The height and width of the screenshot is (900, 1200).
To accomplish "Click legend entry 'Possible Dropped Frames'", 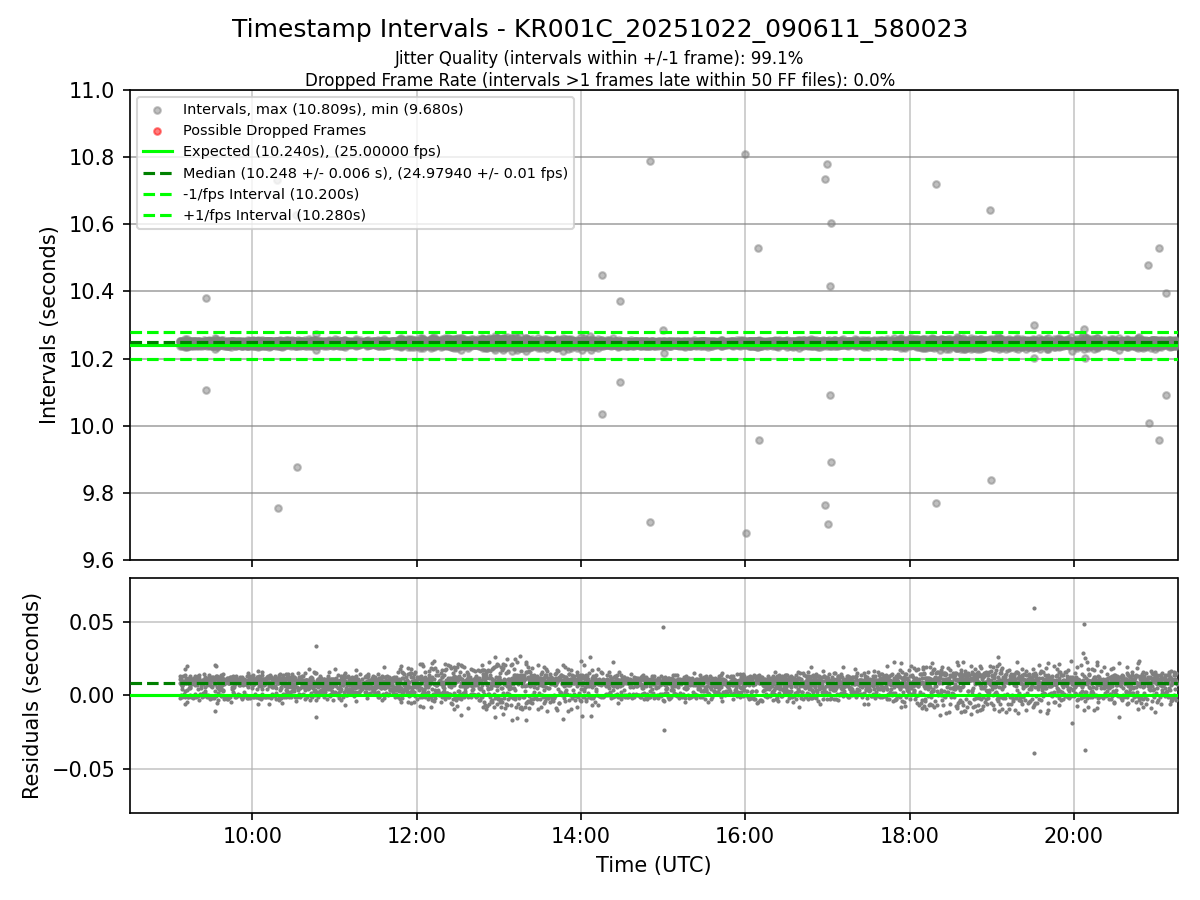I will [274, 130].
